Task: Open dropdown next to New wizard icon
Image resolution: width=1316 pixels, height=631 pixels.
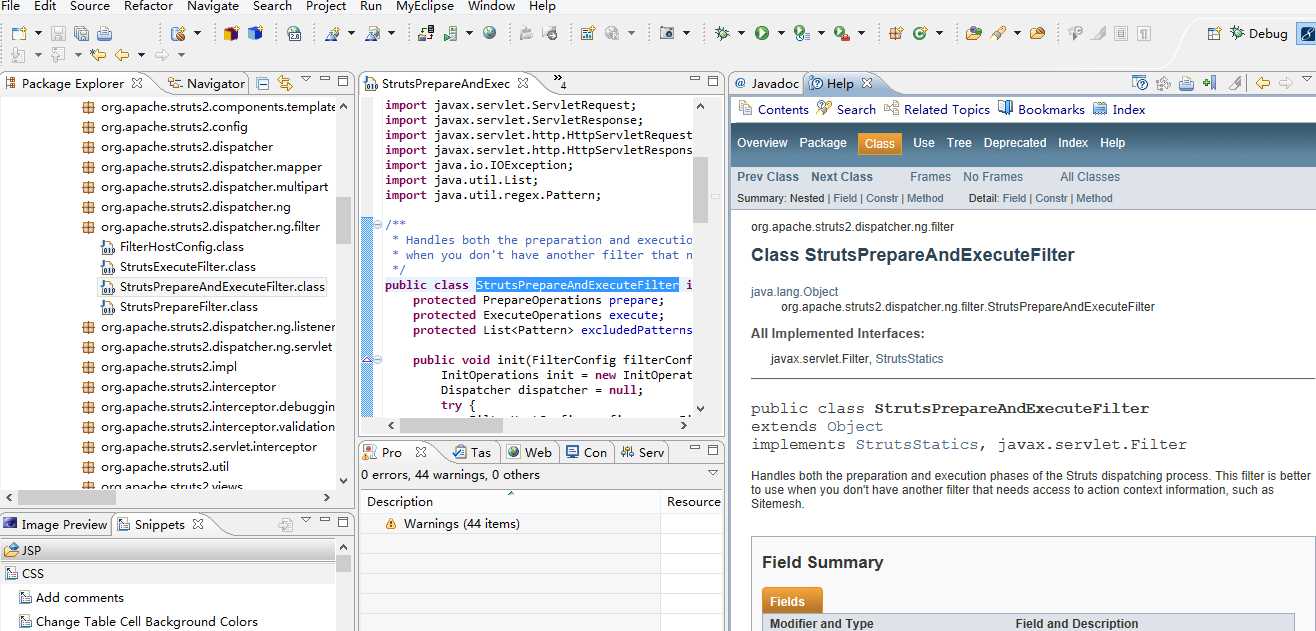Action: click(39, 34)
